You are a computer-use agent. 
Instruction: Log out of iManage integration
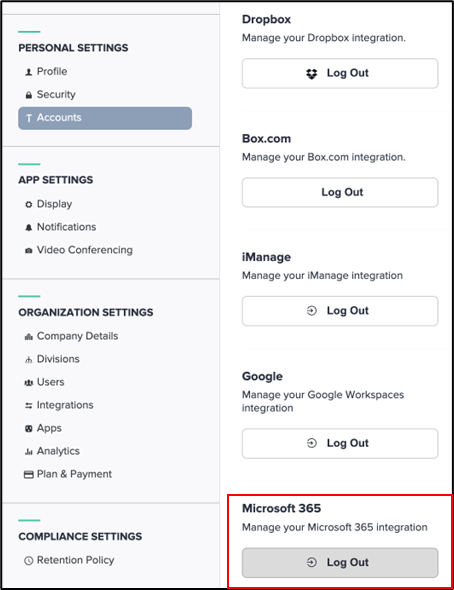[x=340, y=311]
